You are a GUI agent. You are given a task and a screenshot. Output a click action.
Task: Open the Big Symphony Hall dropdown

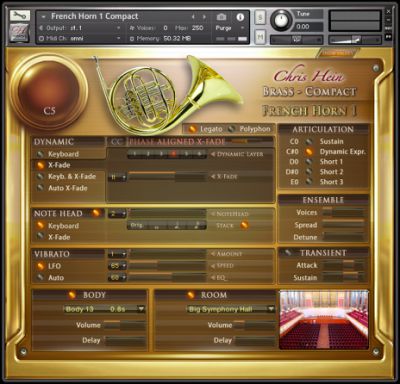pos(231,309)
